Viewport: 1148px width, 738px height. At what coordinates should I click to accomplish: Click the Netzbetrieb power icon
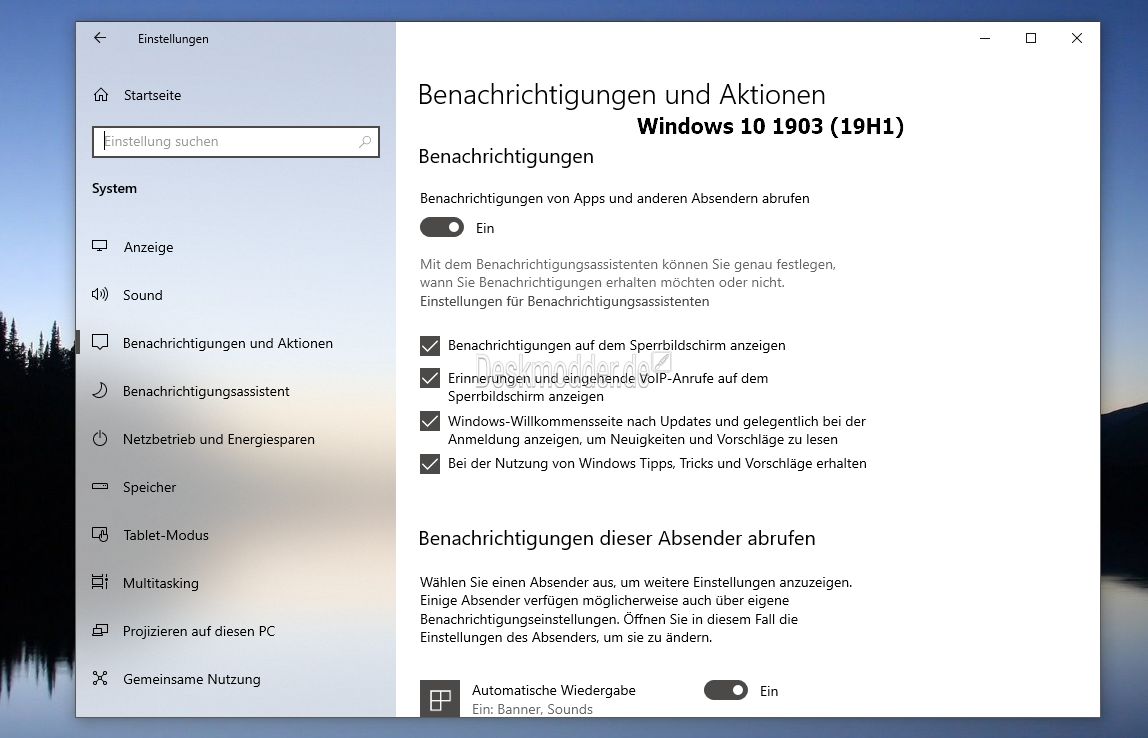100,439
